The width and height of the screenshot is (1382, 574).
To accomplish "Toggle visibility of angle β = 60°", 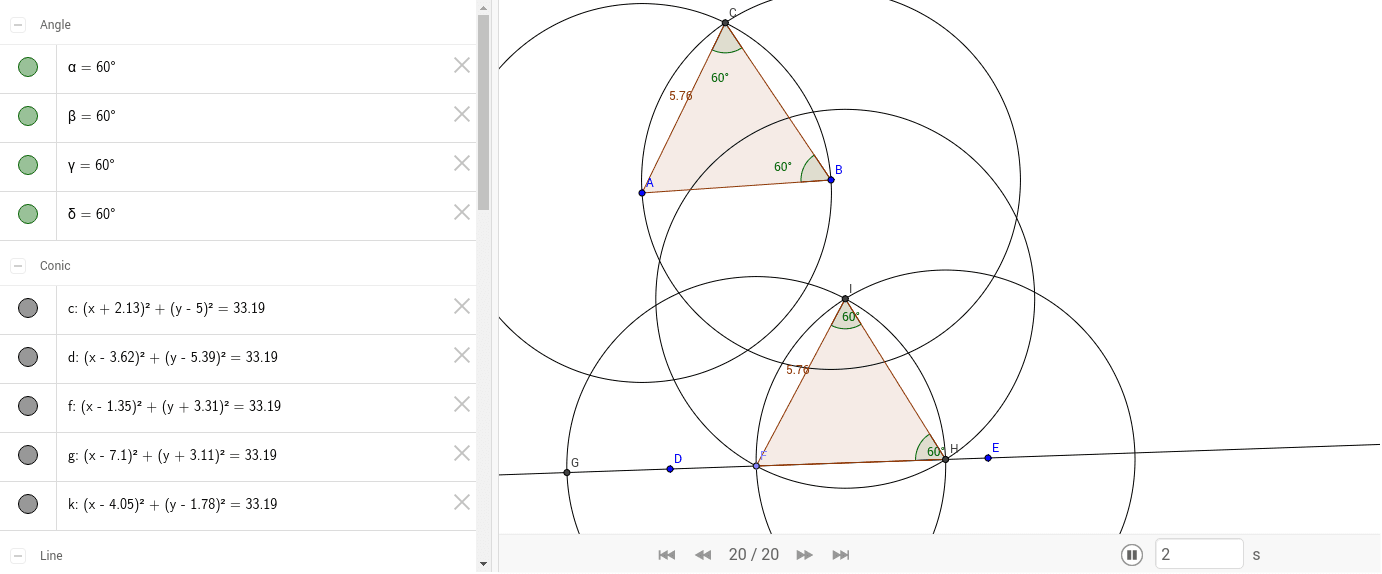I will point(28,116).
